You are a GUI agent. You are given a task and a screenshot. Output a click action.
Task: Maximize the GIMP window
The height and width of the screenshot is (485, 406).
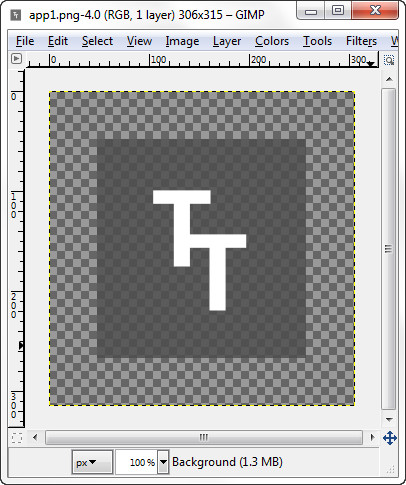[338, 11]
